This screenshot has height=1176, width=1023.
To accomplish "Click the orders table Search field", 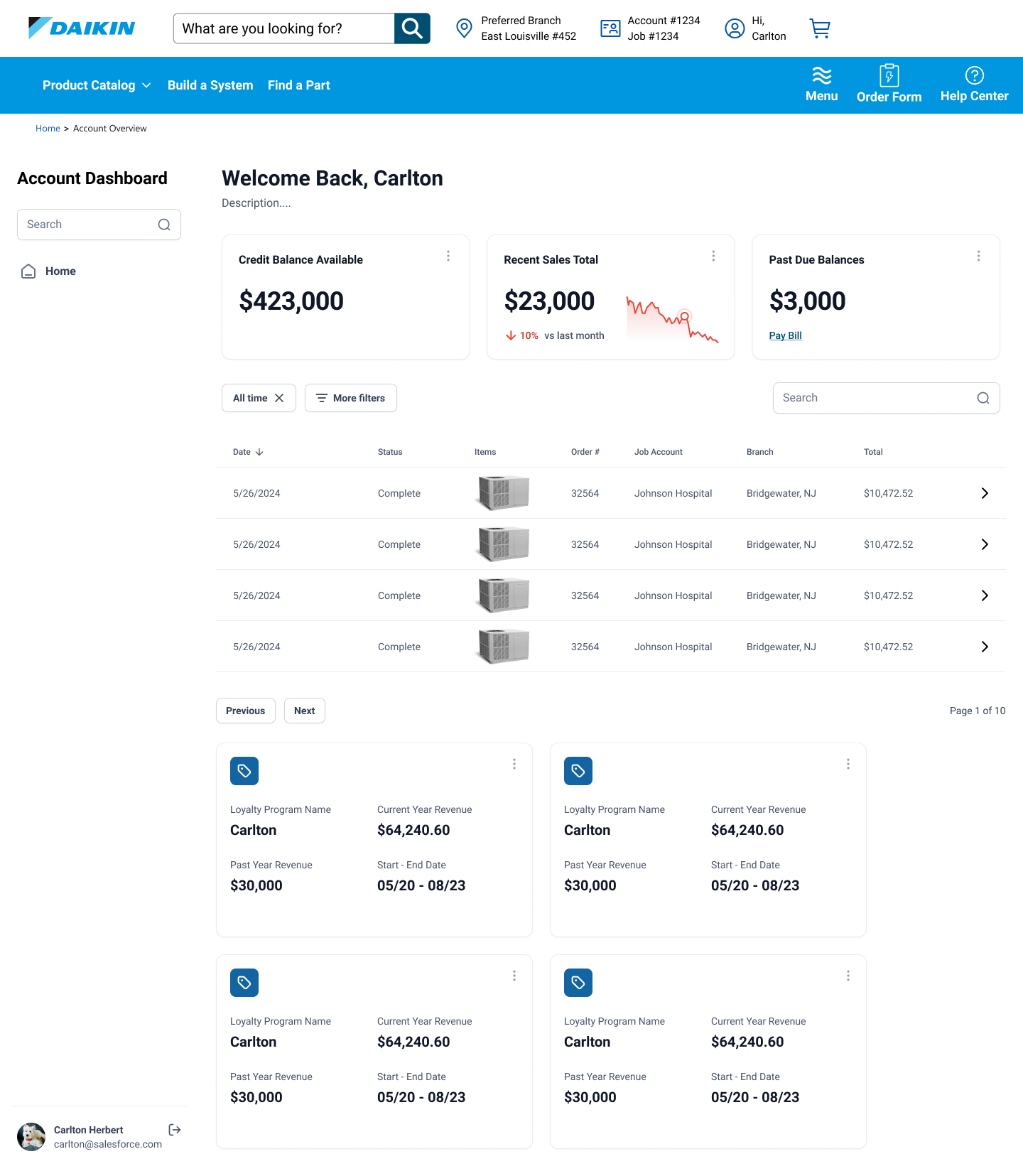I will click(886, 398).
